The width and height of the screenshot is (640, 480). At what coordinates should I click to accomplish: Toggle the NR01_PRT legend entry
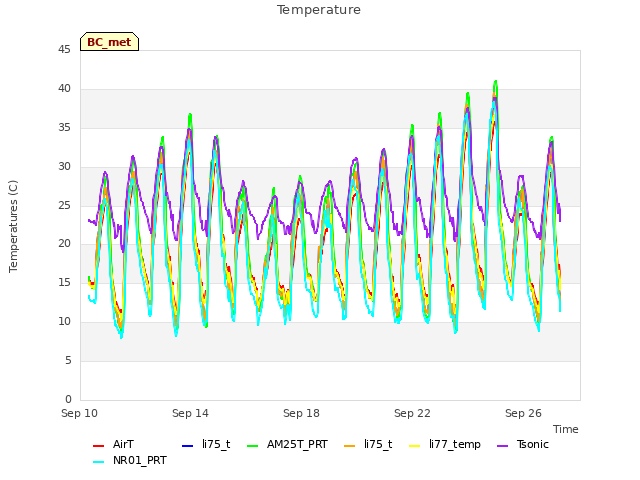click(130, 461)
